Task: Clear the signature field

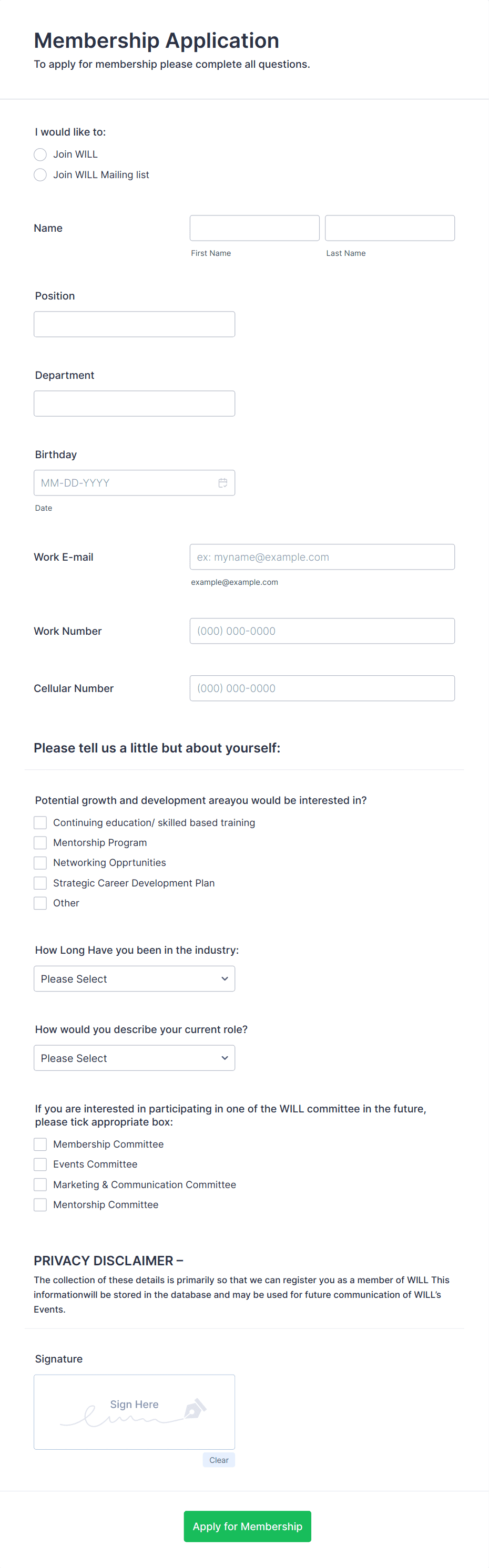Action: [219, 1460]
